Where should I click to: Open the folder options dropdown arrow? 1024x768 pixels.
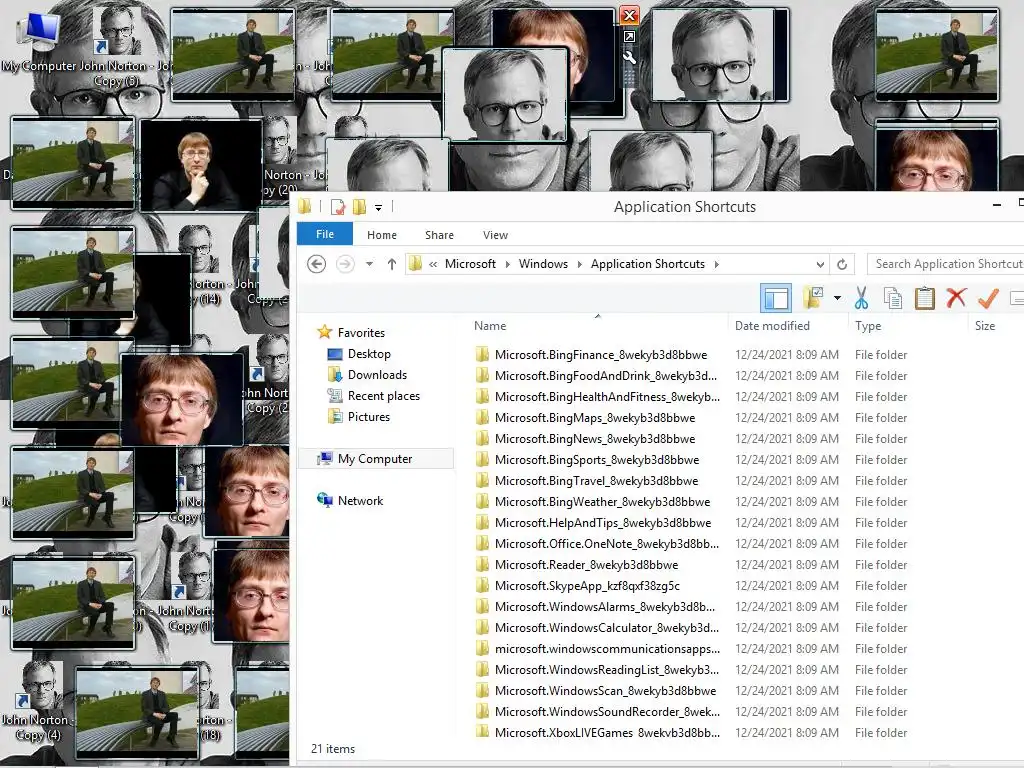[837, 298]
